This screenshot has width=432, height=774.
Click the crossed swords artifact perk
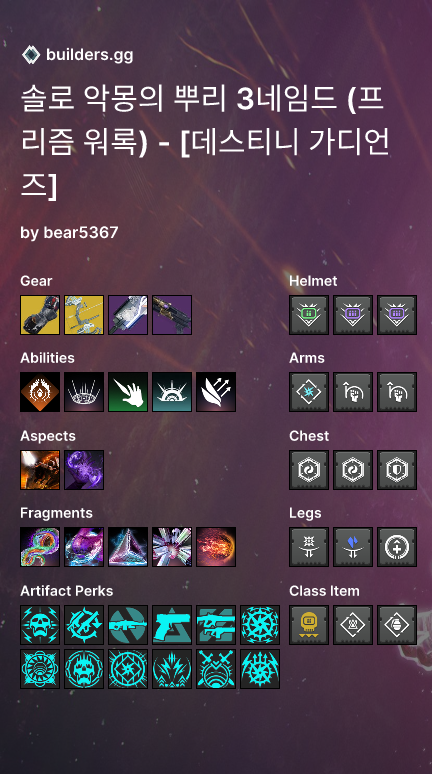click(x=216, y=669)
